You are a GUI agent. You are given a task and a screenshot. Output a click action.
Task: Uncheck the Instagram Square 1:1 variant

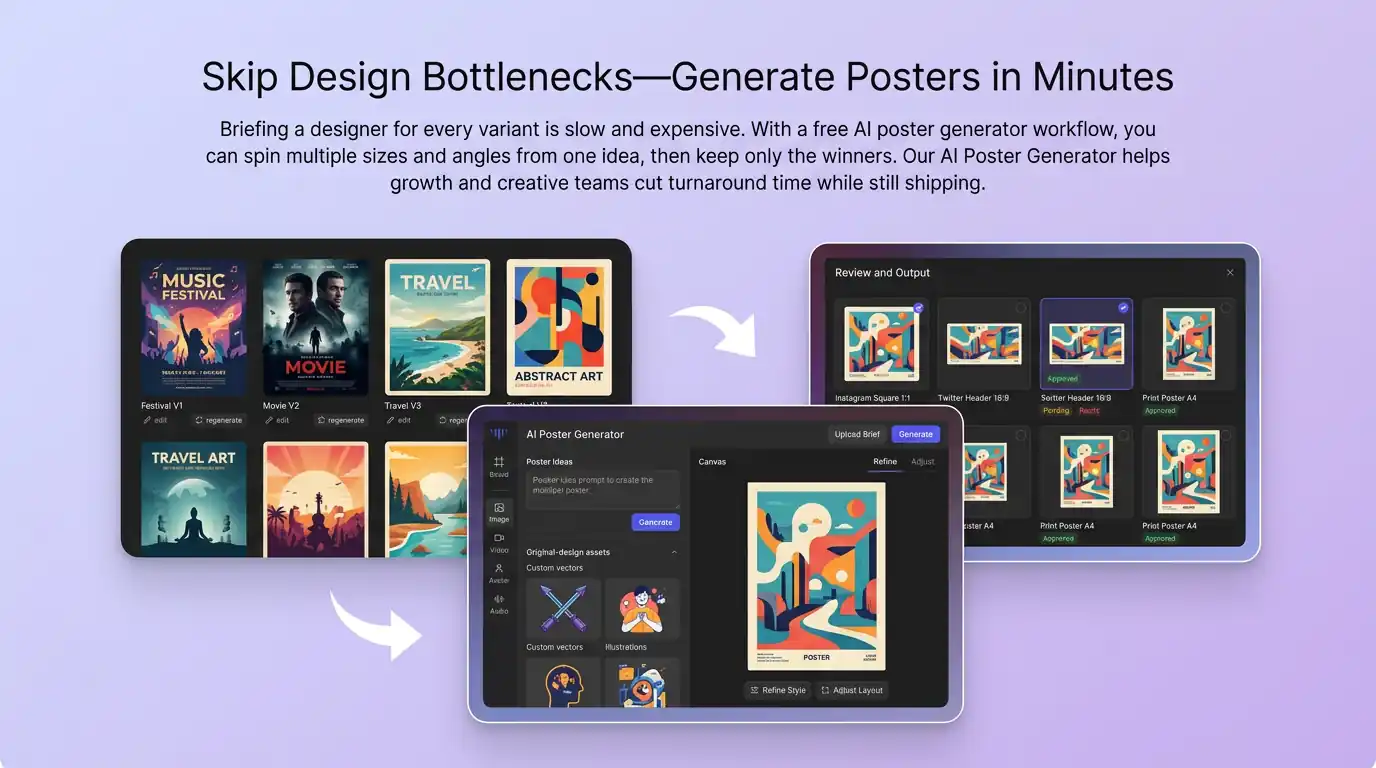coord(918,308)
